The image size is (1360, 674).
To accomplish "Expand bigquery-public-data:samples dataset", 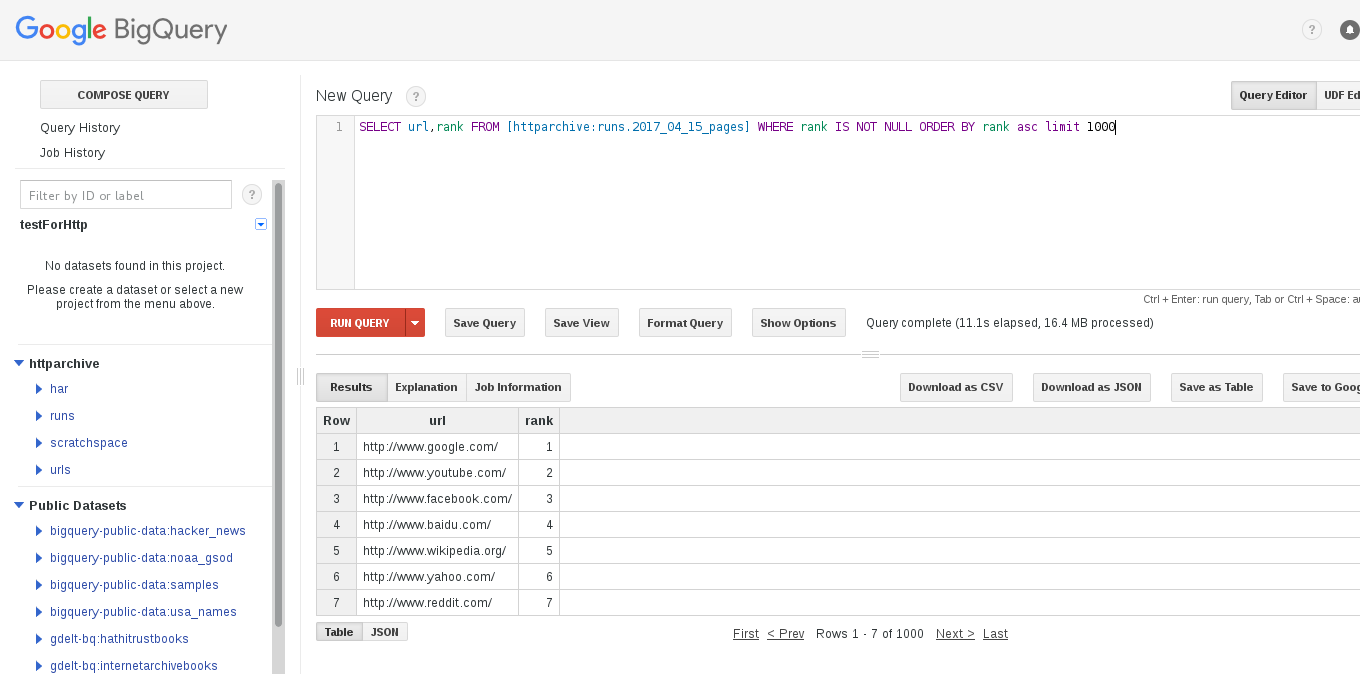I will click(x=39, y=585).
